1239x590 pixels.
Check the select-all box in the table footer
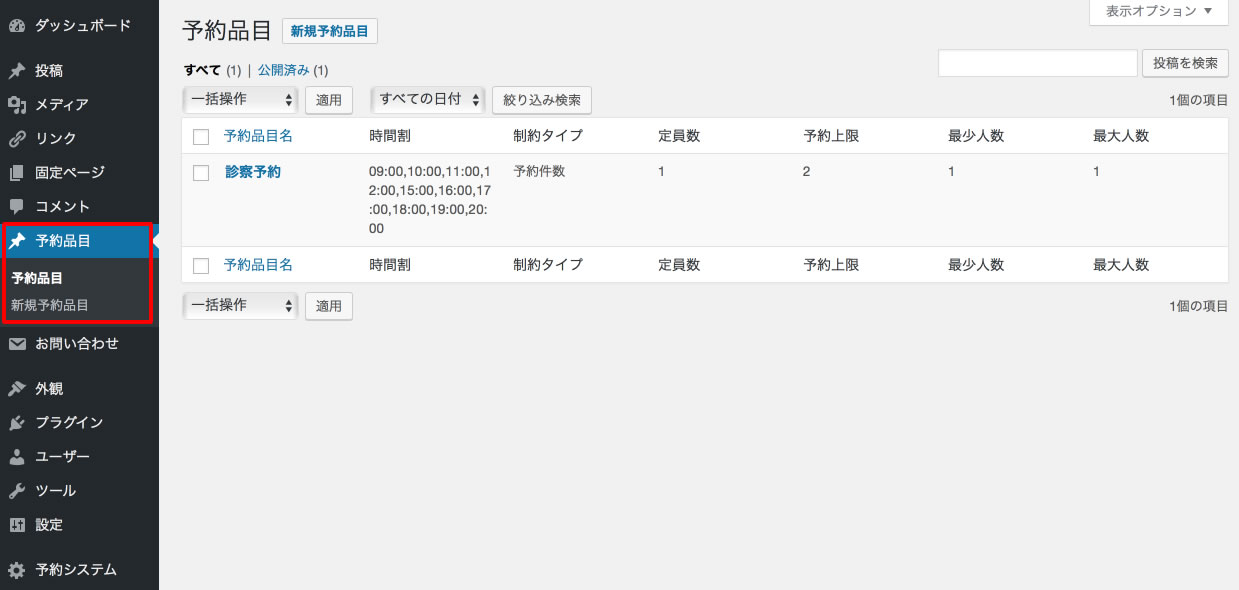point(201,265)
